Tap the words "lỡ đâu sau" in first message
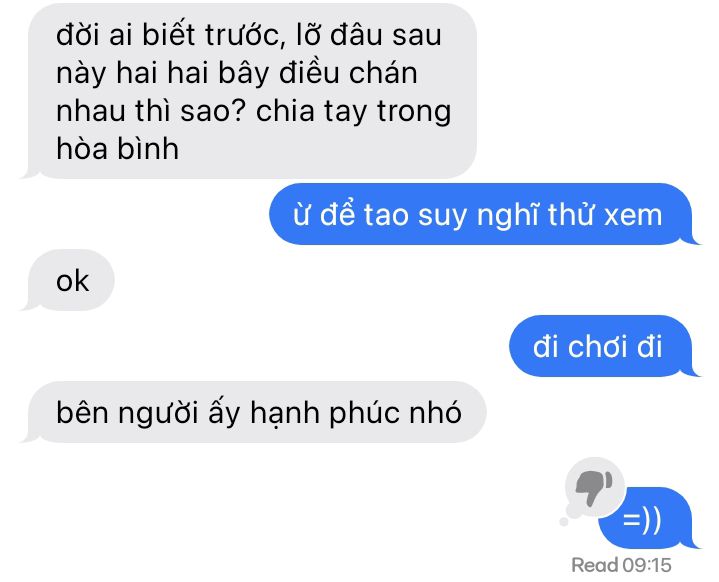The height and width of the screenshot is (582, 719). pos(369,35)
